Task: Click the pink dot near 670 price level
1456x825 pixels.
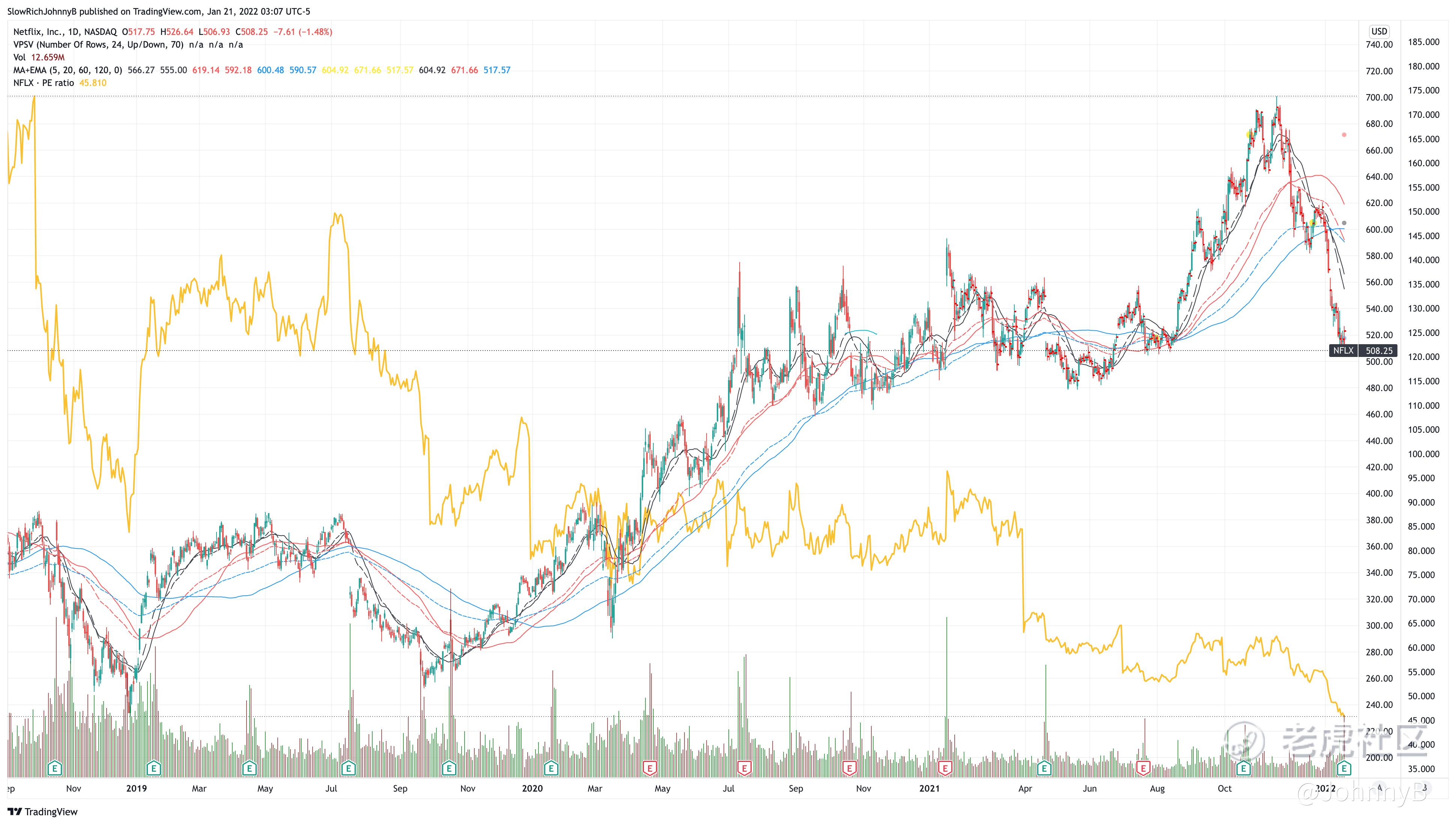Action: click(x=1344, y=135)
